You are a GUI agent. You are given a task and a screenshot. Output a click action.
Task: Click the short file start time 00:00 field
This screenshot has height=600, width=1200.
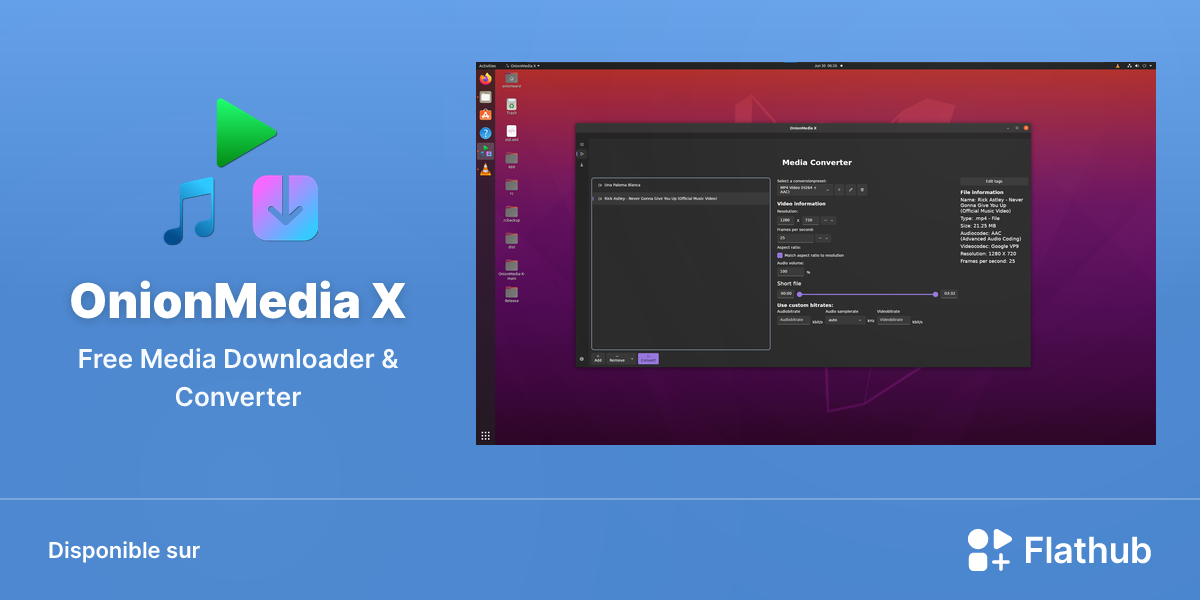click(786, 293)
